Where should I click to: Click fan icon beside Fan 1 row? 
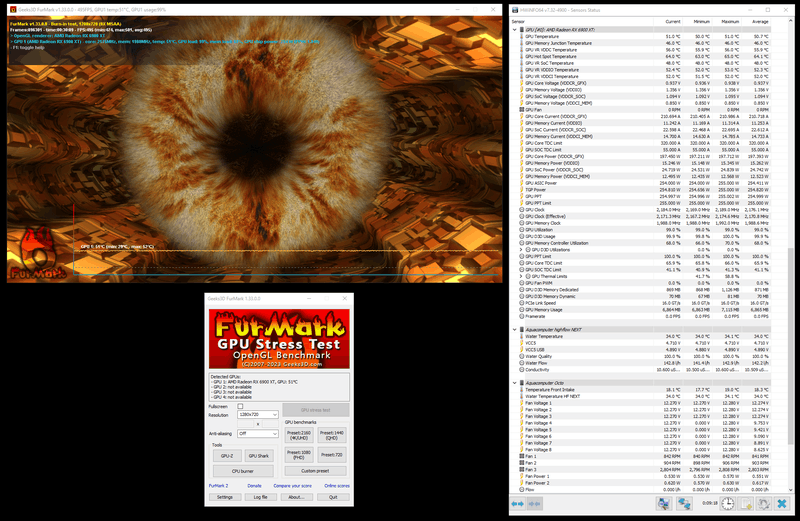click(521, 456)
